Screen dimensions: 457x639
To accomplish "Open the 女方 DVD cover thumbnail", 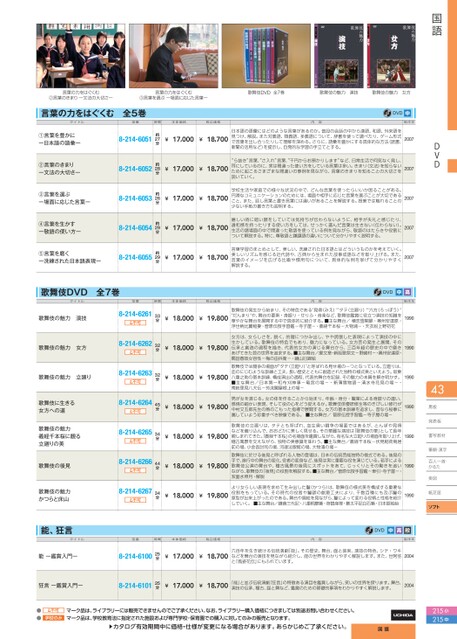I will click(391, 55).
